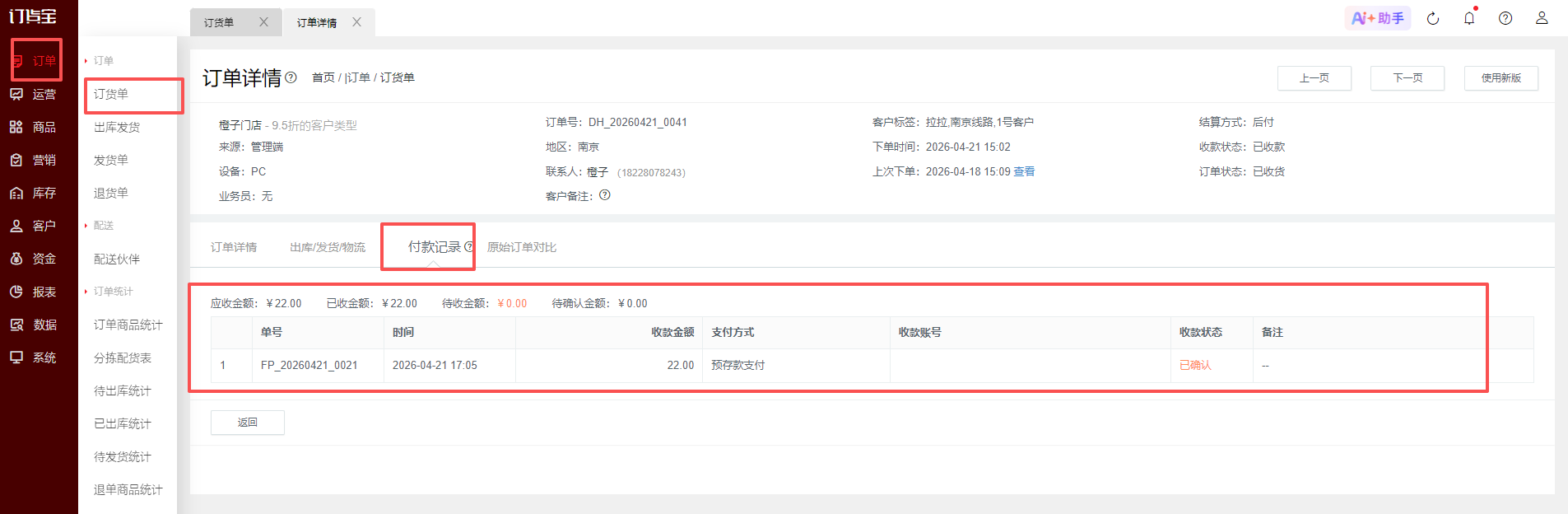1568x514 pixels.
Task: Open the notification bell
Action: click(1469, 18)
